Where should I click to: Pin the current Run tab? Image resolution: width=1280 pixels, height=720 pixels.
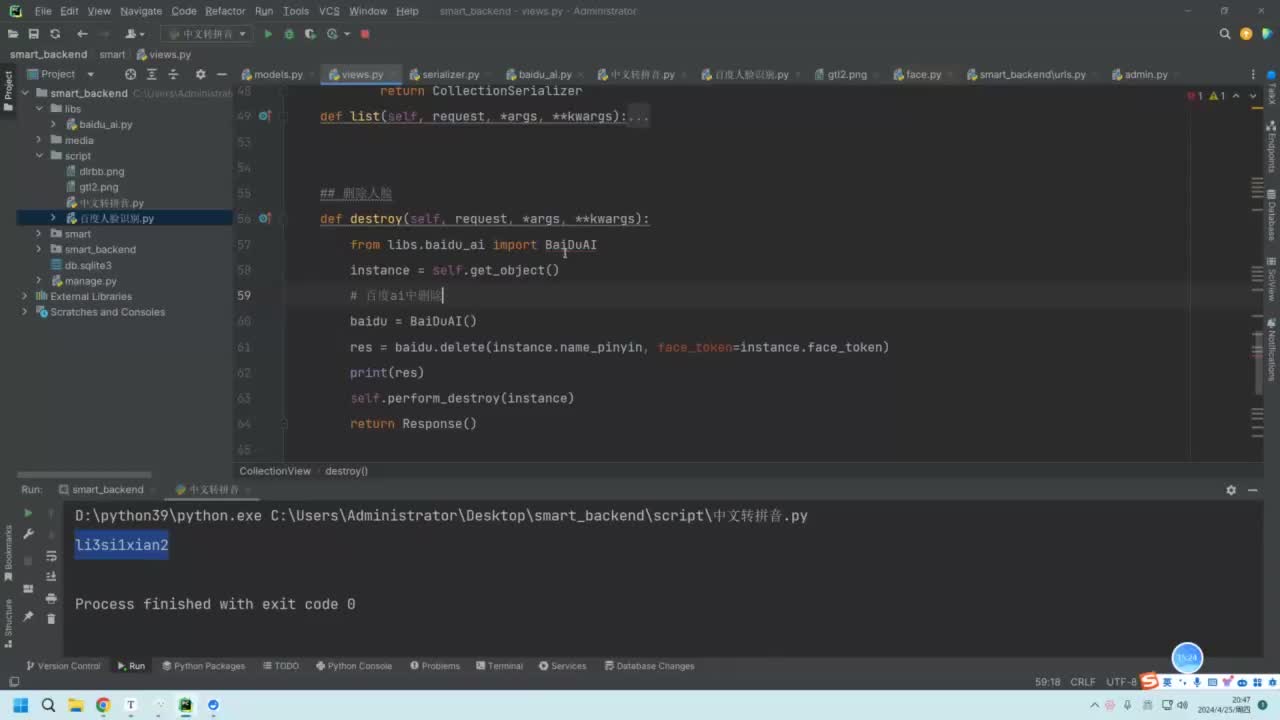click(x=28, y=617)
